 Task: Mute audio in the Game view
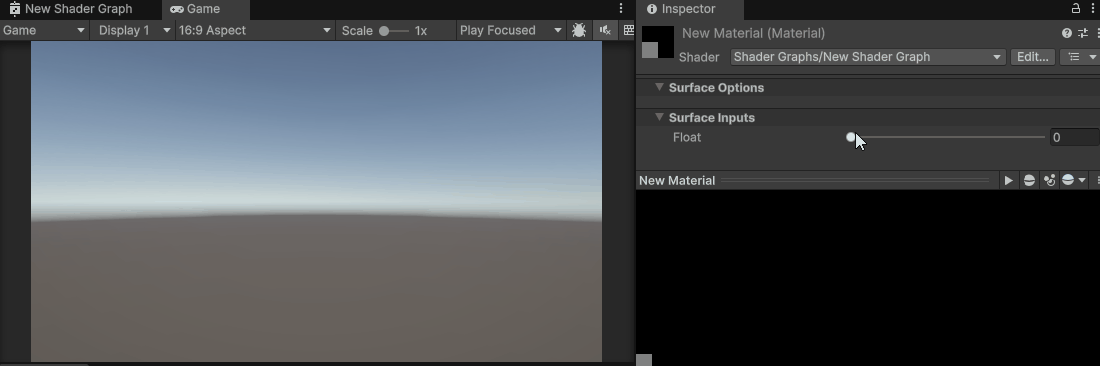604,30
